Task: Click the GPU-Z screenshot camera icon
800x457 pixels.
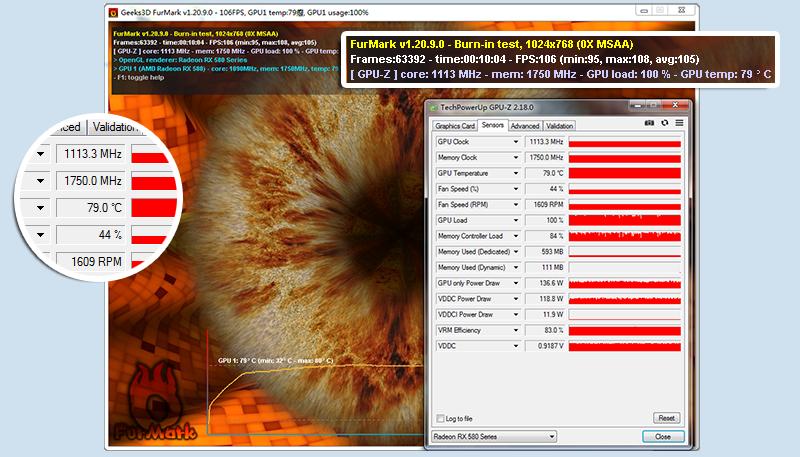Action: [x=649, y=123]
